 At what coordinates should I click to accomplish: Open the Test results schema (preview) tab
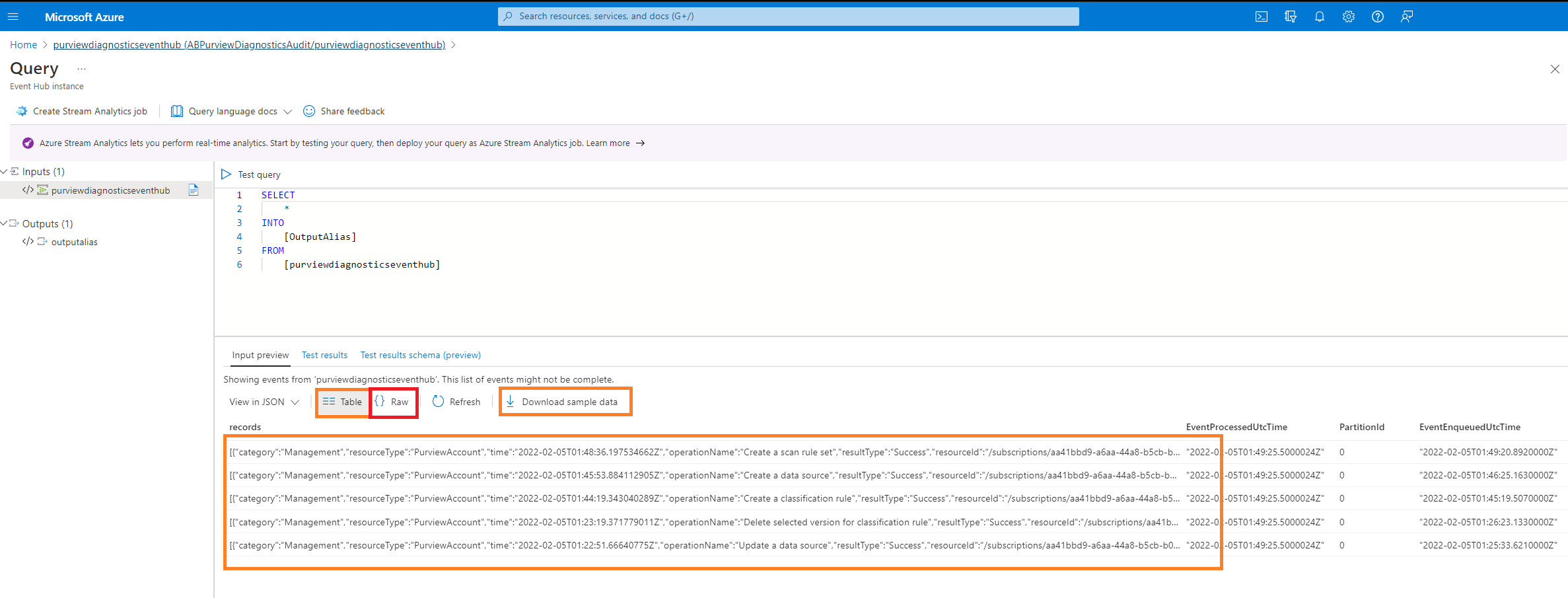click(x=421, y=355)
